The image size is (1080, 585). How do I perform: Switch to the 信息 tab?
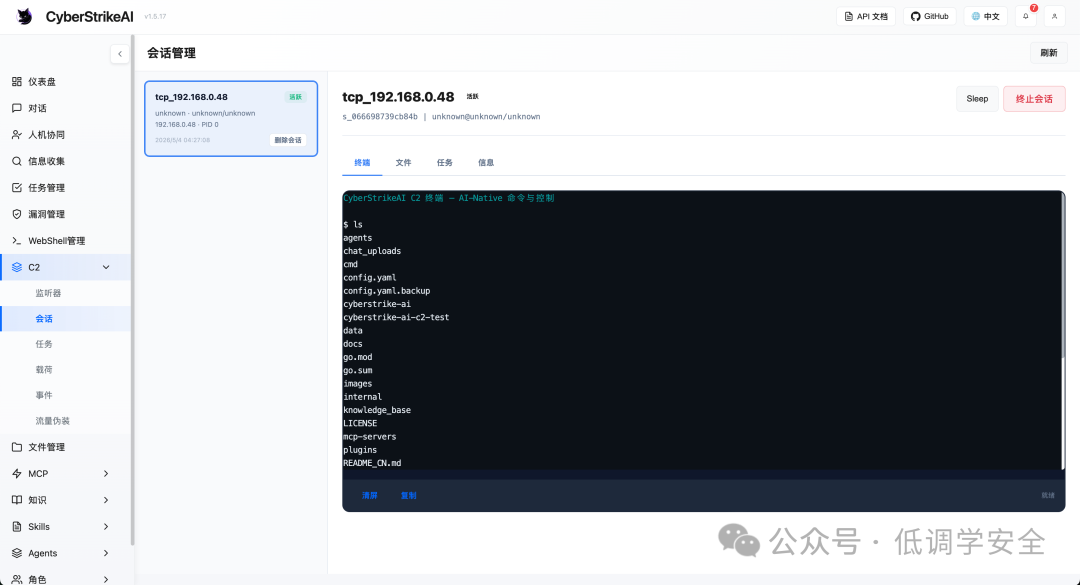tap(486, 163)
